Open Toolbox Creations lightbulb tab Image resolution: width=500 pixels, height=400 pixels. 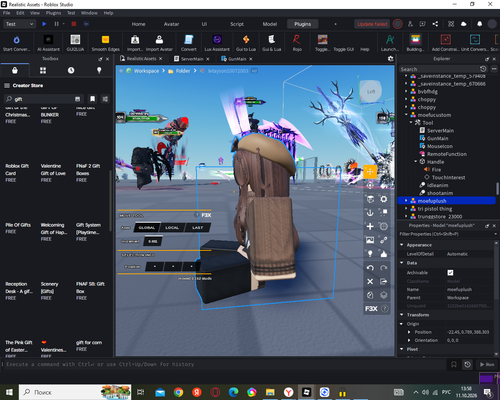click(x=99, y=70)
